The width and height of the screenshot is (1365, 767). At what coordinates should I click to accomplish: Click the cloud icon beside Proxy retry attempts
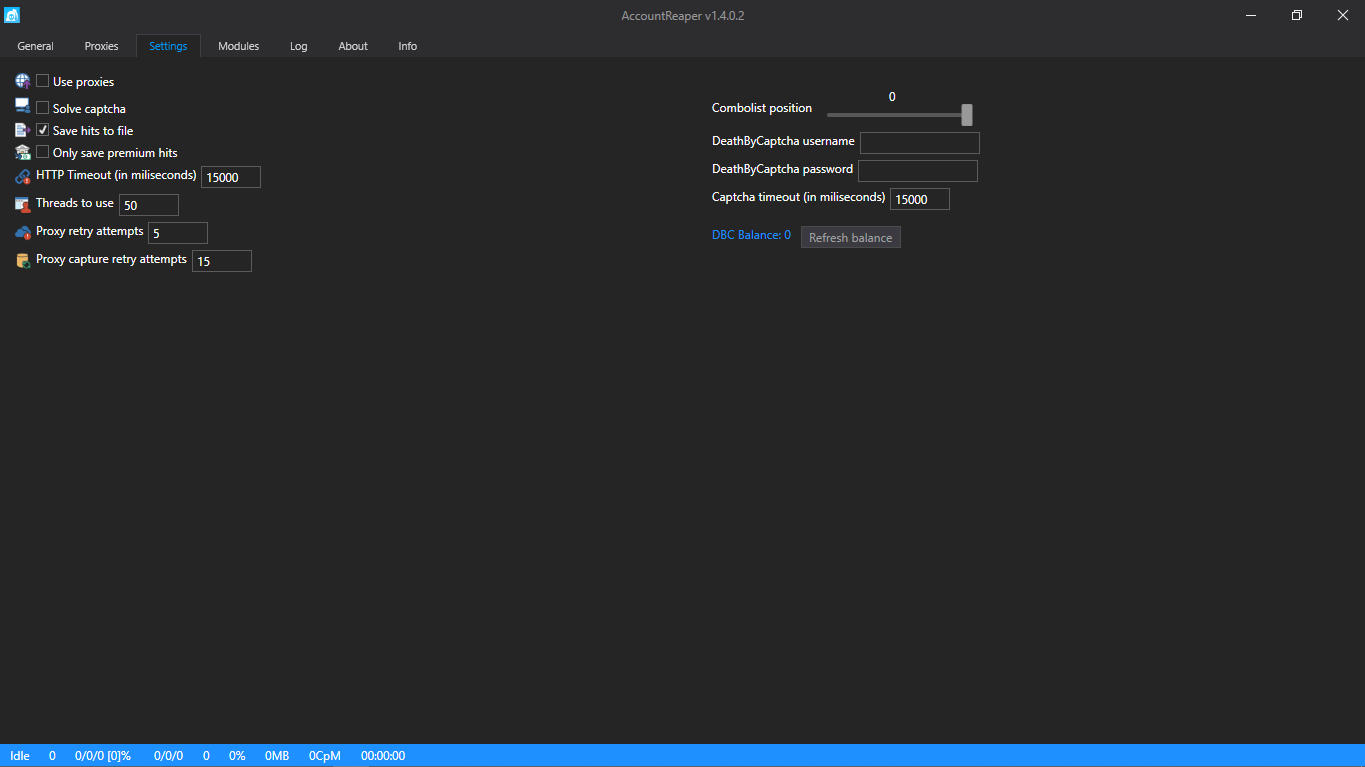[23, 232]
